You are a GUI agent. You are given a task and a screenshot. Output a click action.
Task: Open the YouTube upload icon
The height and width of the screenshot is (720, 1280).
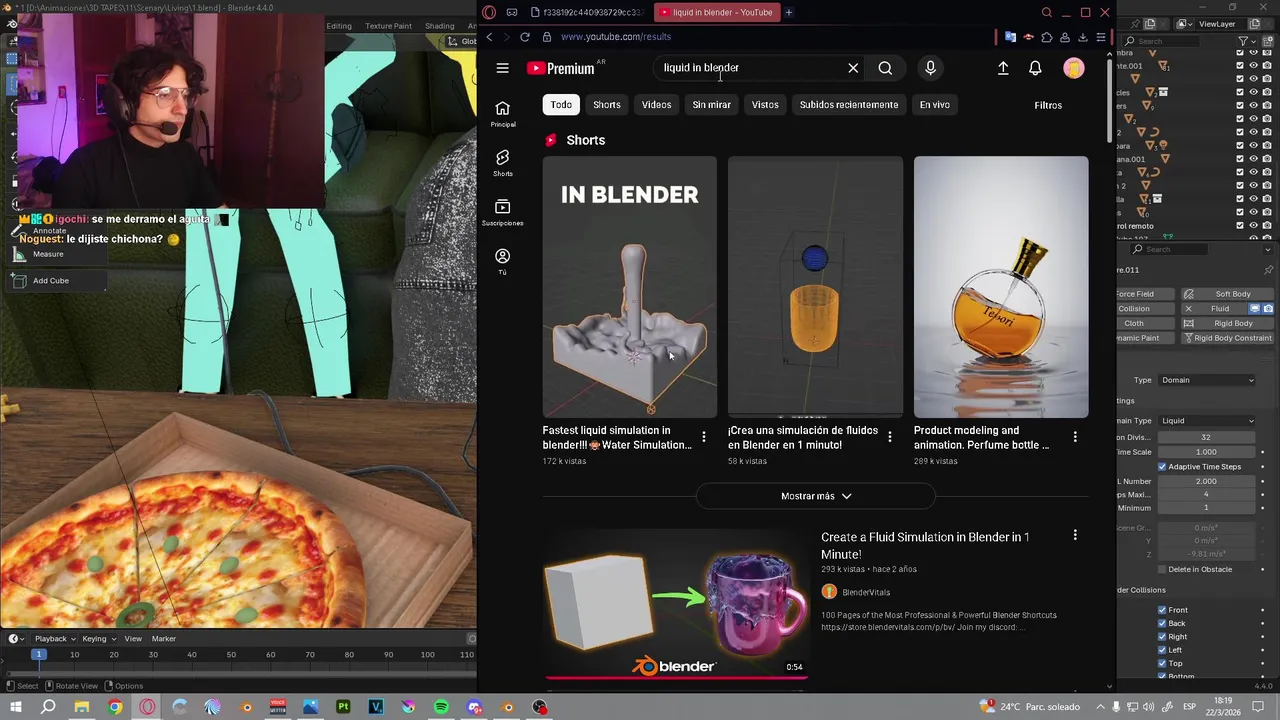point(1003,68)
